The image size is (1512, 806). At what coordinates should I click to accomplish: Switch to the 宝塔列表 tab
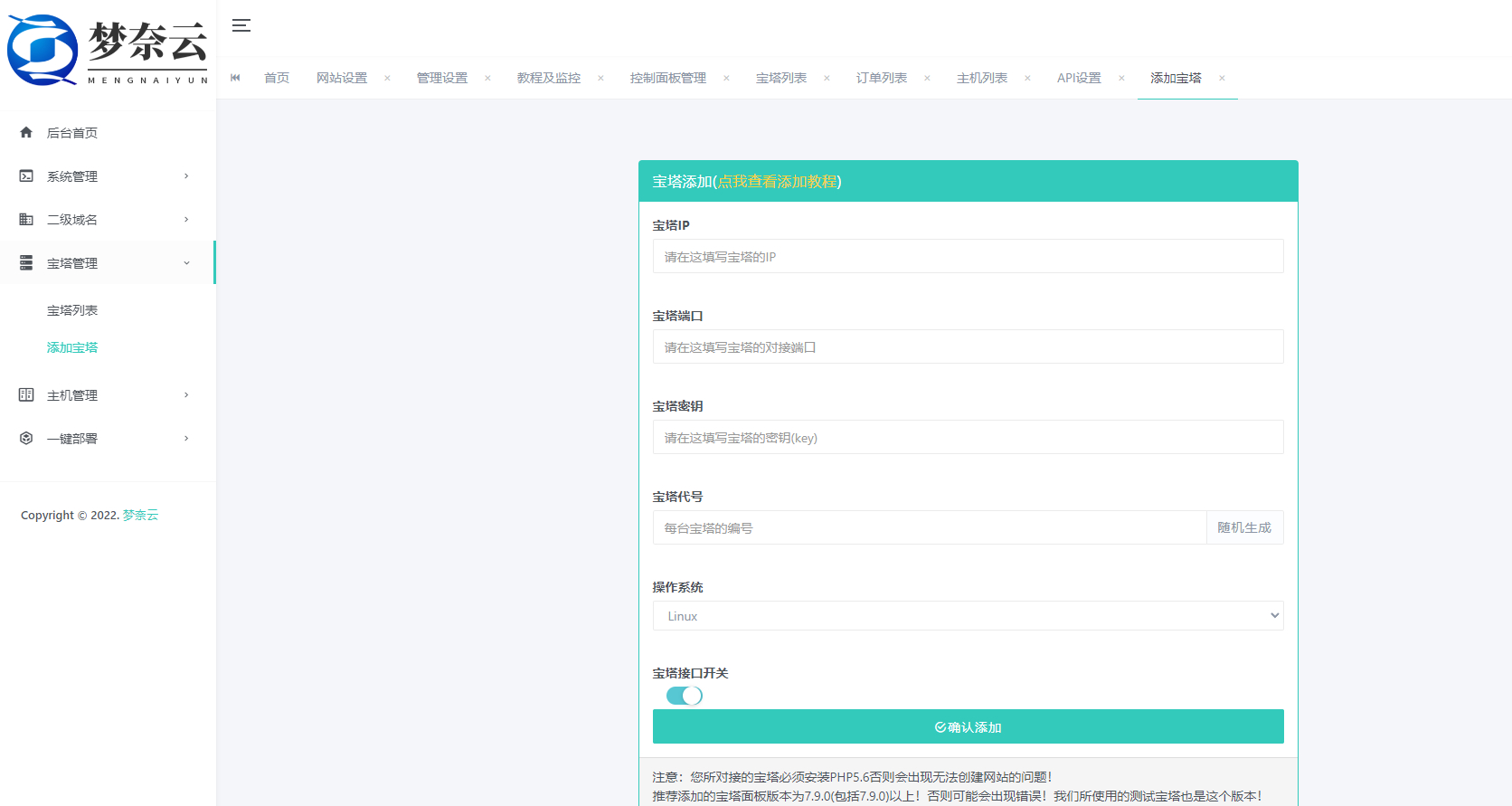click(x=781, y=78)
